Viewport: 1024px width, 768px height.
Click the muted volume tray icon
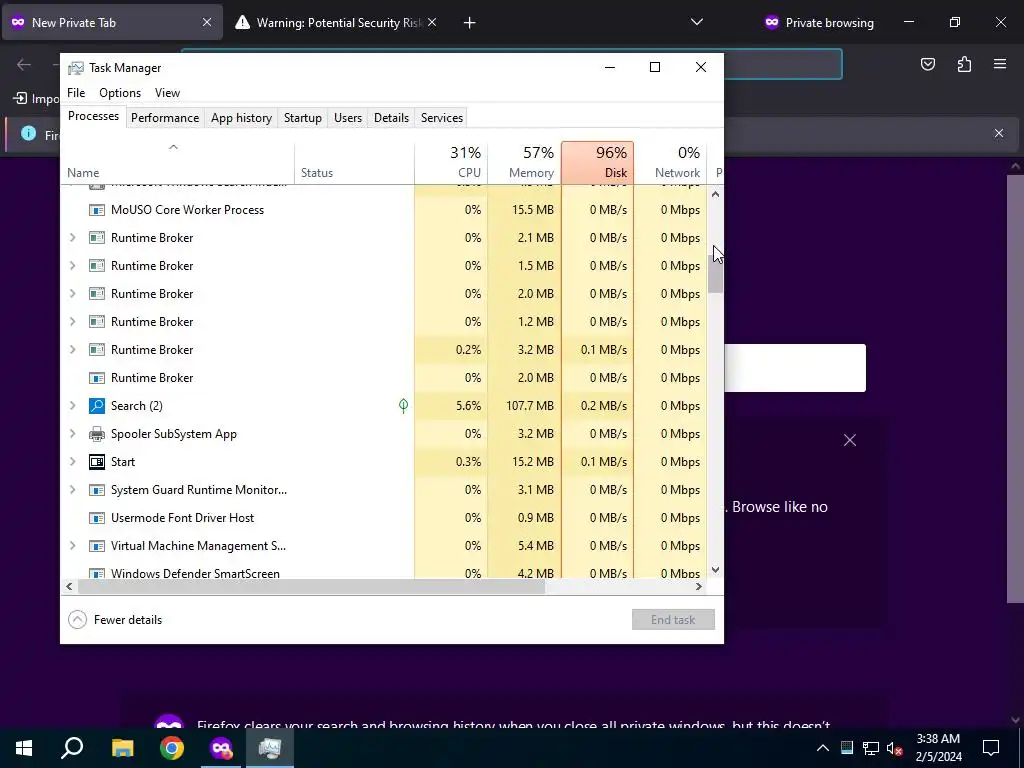(894, 748)
